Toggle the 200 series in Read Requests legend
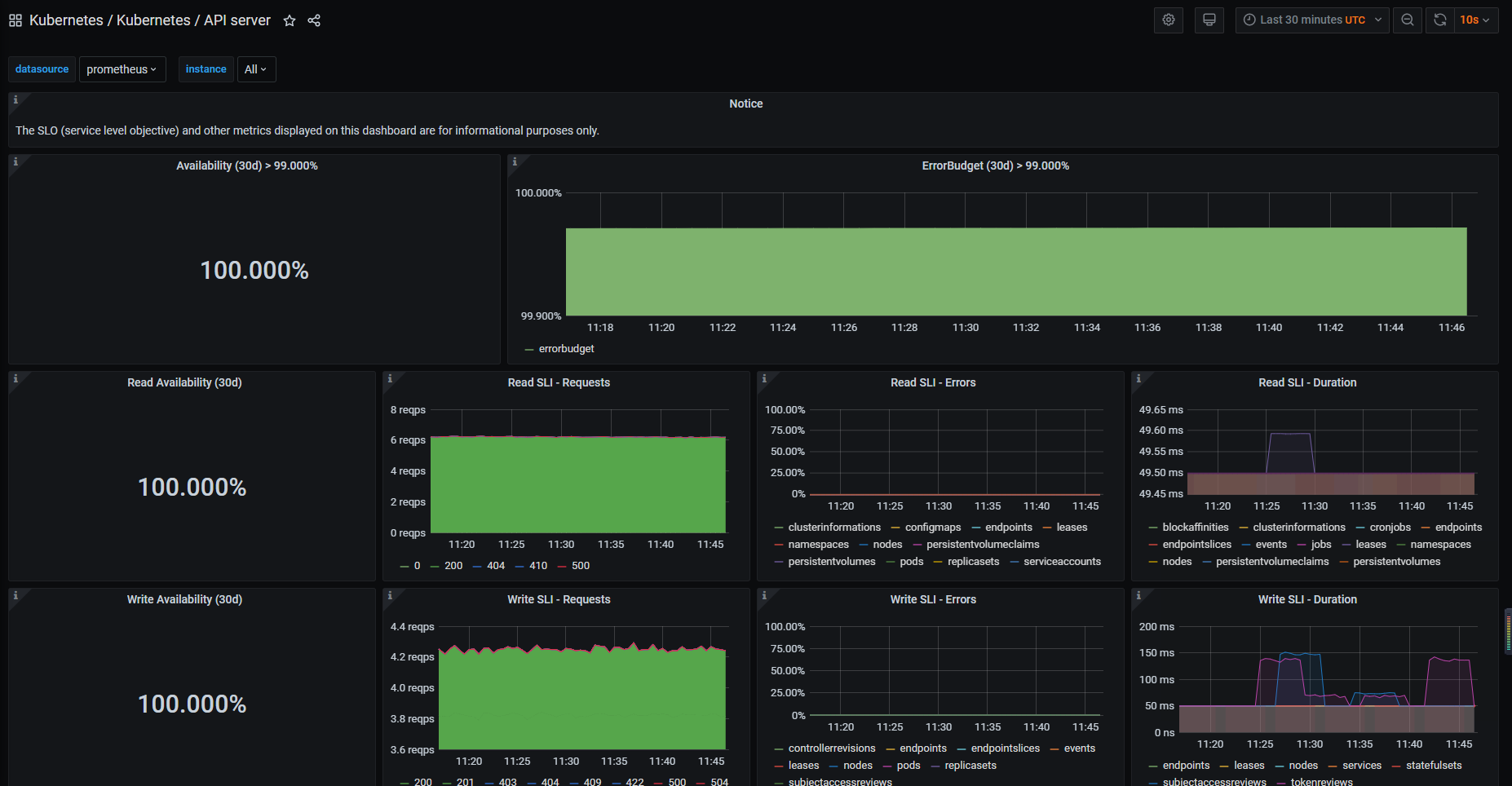 coord(453,566)
